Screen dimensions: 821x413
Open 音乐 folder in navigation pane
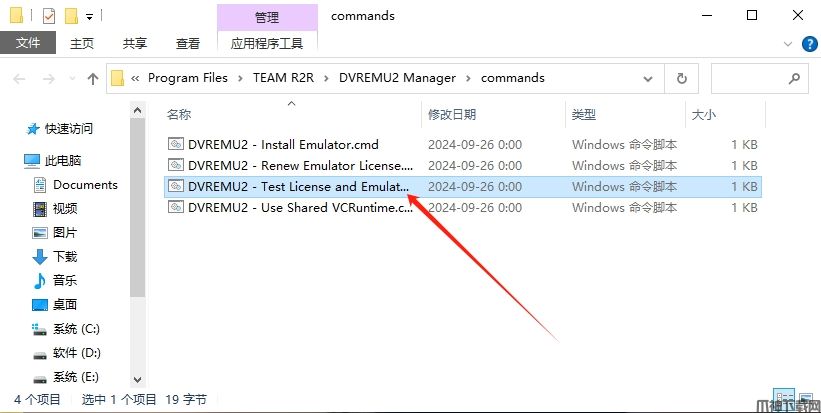55,281
